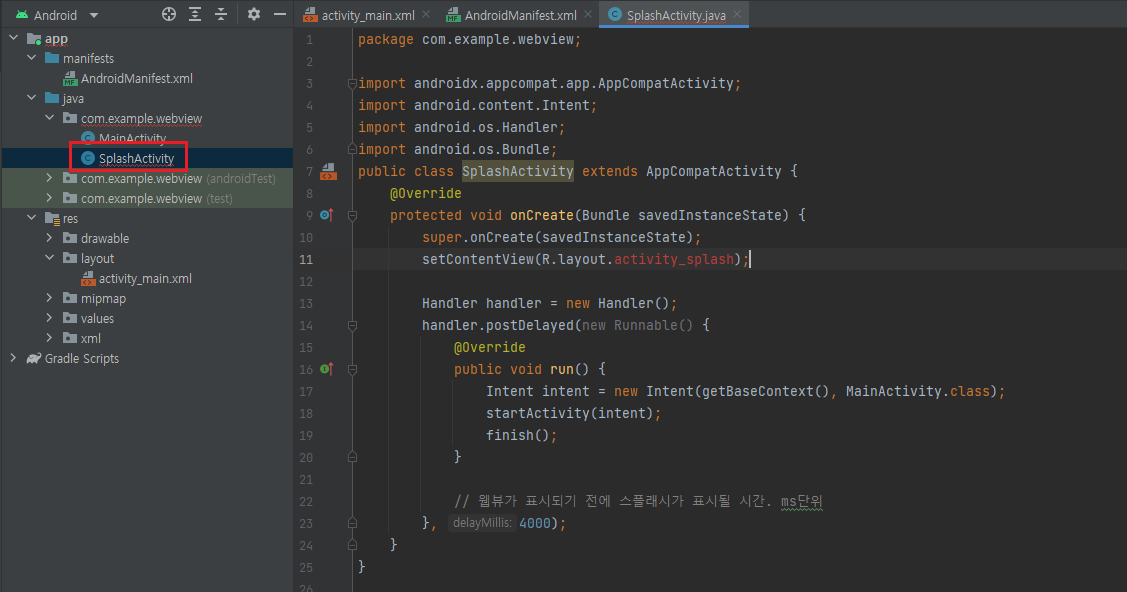Image resolution: width=1127 pixels, height=592 pixels.
Task: Collapse the java folder
Action: [32, 98]
